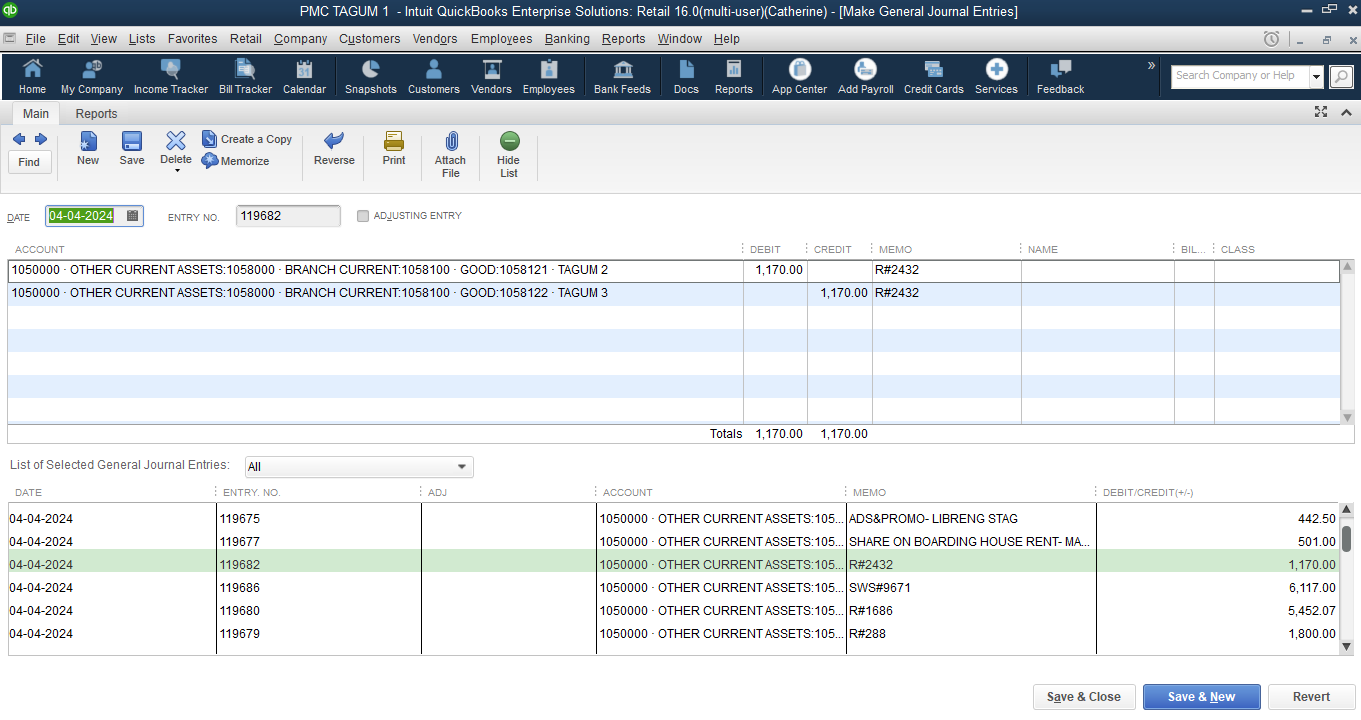This screenshot has height=720, width=1361.
Task: Open My Company icon
Action: pos(92,77)
